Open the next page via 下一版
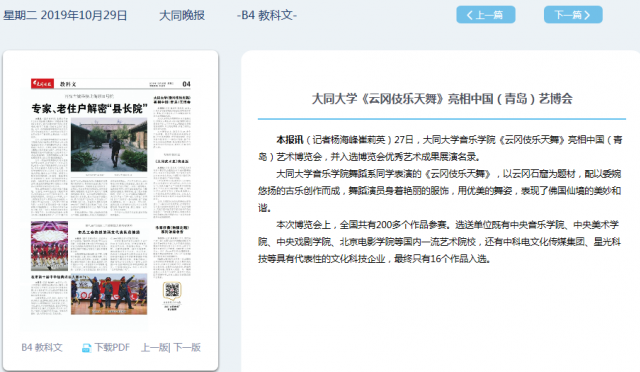 click(187, 347)
